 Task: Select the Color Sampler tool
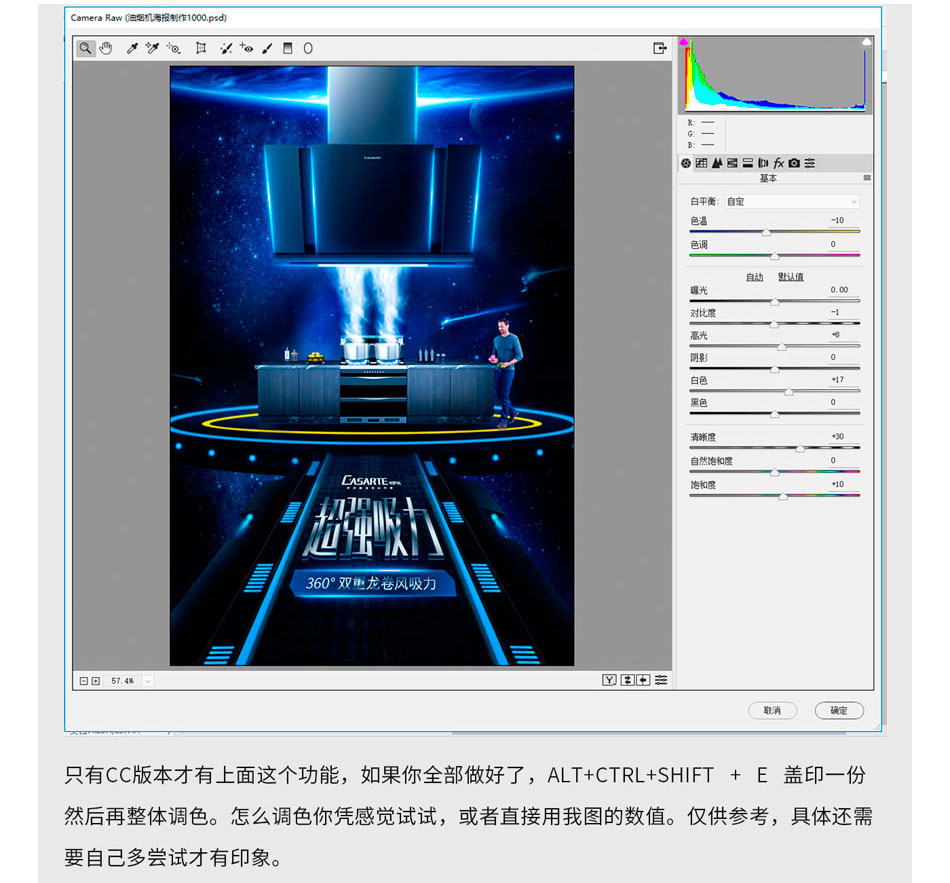pyautogui.click(x=152, y=48)
